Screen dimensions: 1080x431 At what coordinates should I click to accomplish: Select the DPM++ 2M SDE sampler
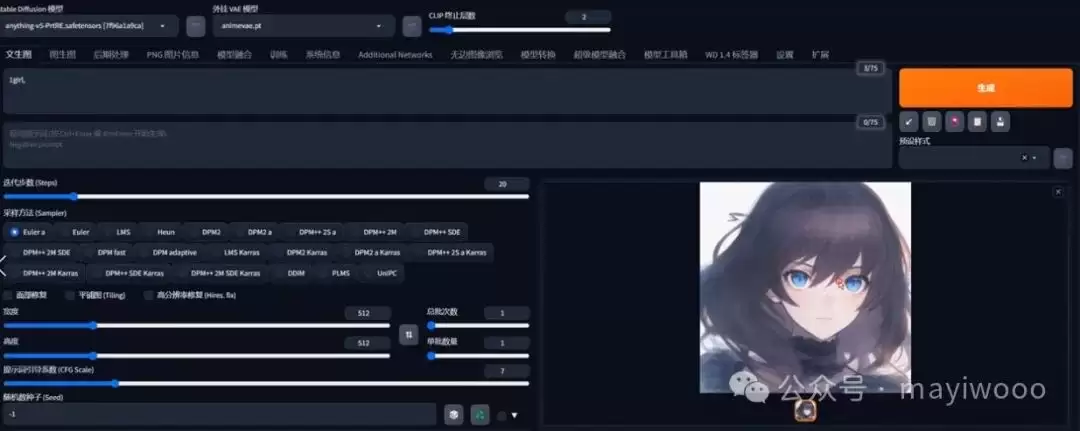(41, 253)
